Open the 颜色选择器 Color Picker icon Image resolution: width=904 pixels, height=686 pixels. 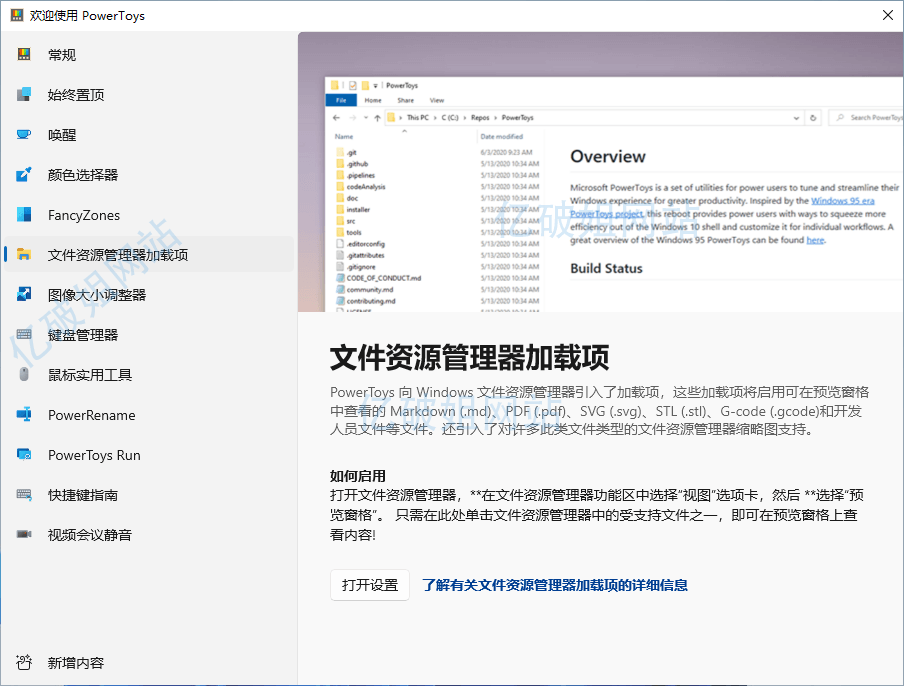(x=24, y=175)
